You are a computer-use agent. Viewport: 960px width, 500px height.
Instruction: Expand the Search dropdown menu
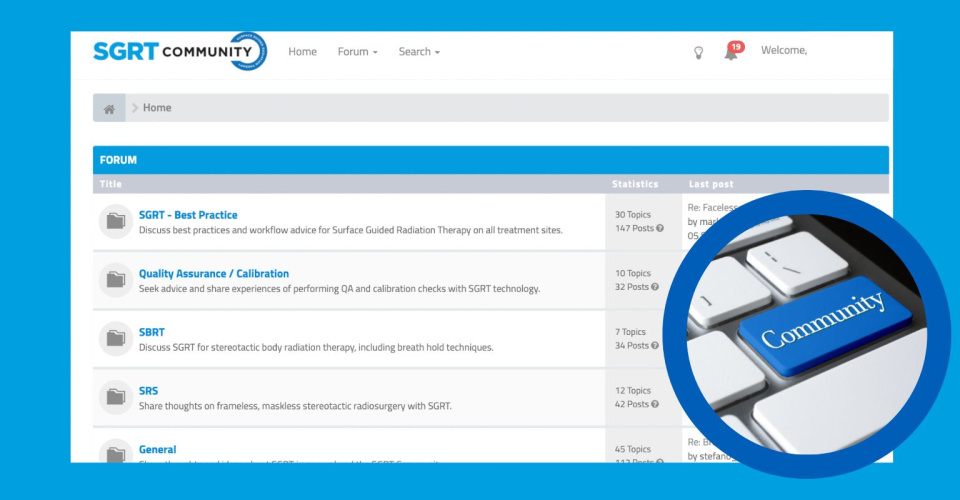tap(419, 52)
